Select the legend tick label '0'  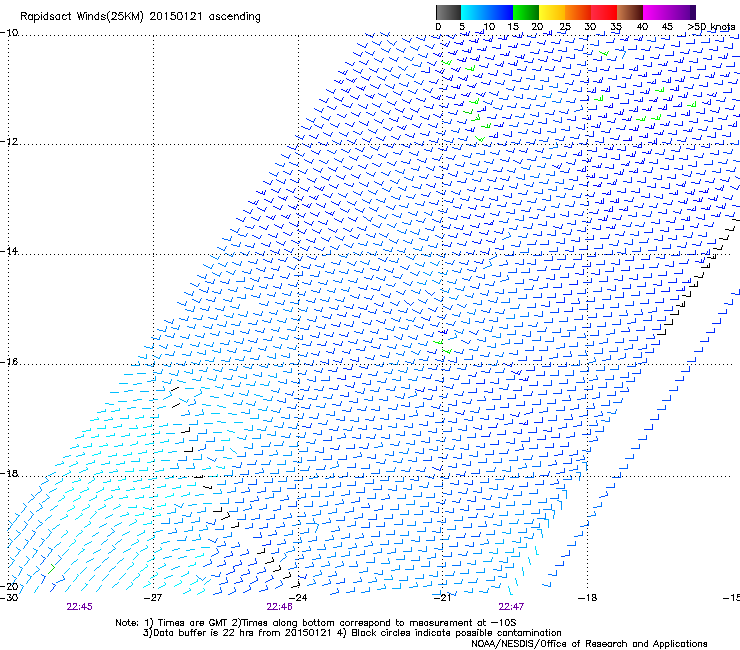coord(438,26)
